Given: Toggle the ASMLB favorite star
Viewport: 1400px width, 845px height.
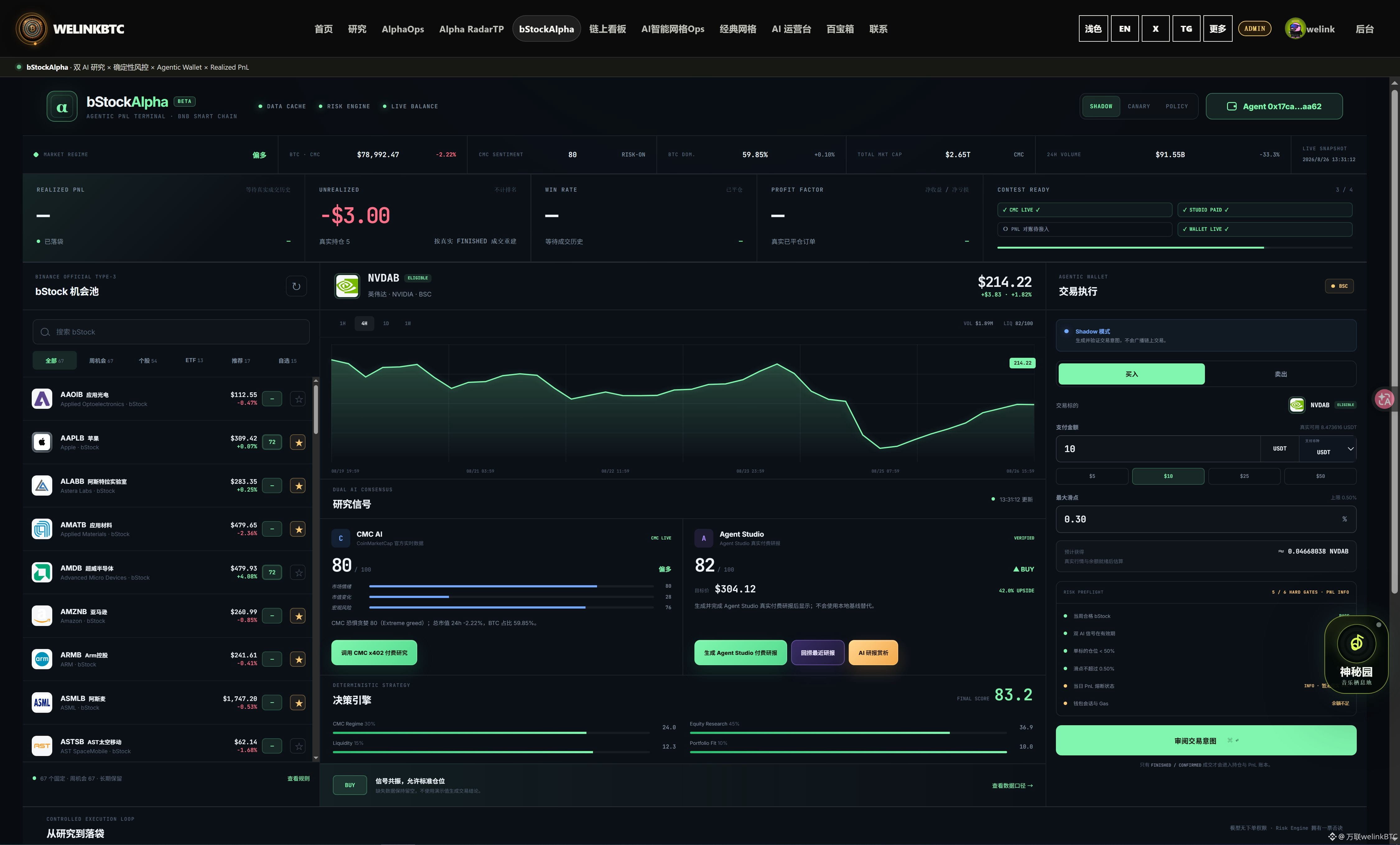Looking at the screenshot, I should tap(298, 703).
